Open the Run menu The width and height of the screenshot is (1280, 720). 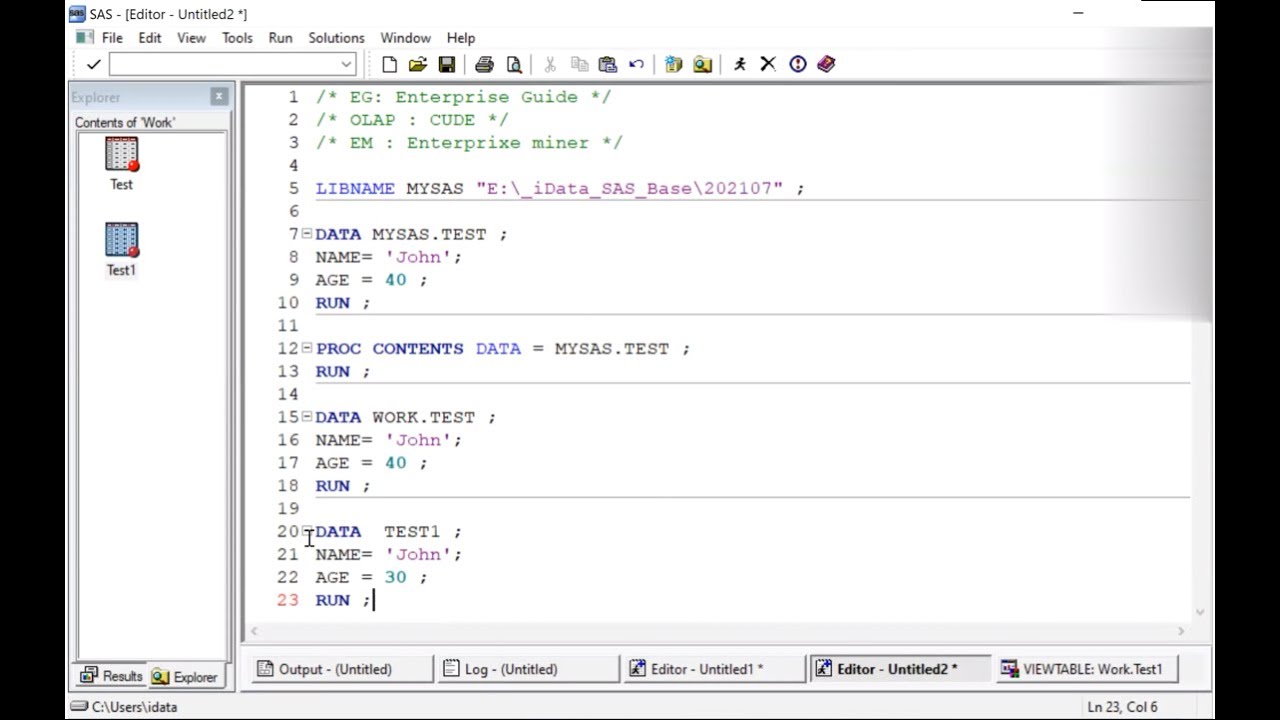click(280, 38)
